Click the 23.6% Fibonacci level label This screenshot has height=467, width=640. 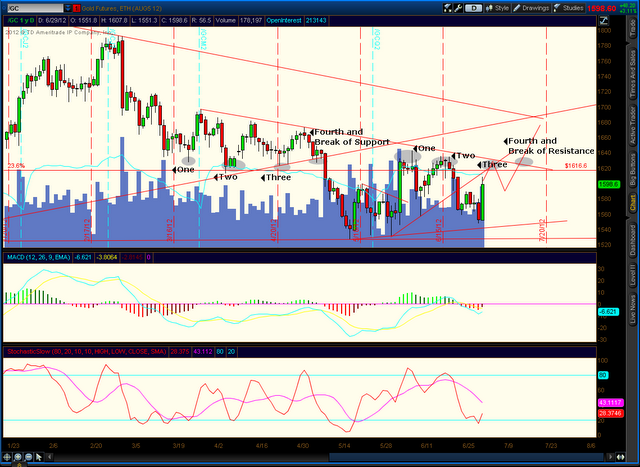point(16,166)
